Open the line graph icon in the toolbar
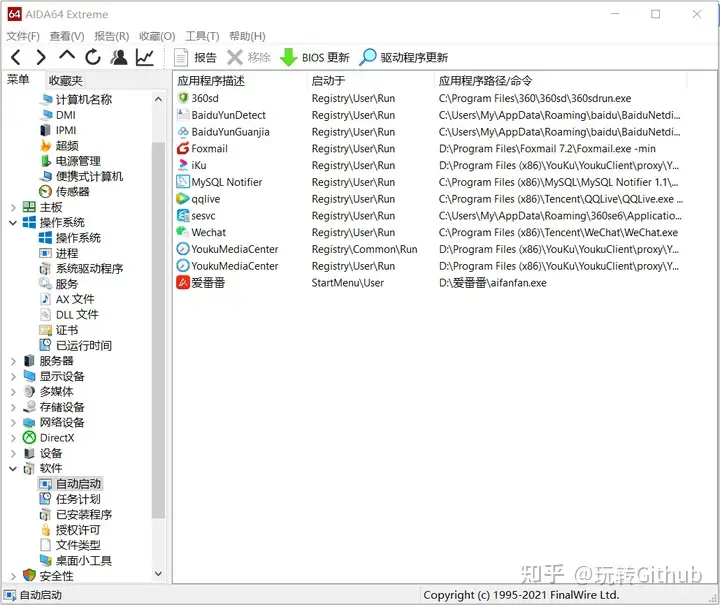Image resolution: width=720 pixels, height=605 pixels. (145, 57)
